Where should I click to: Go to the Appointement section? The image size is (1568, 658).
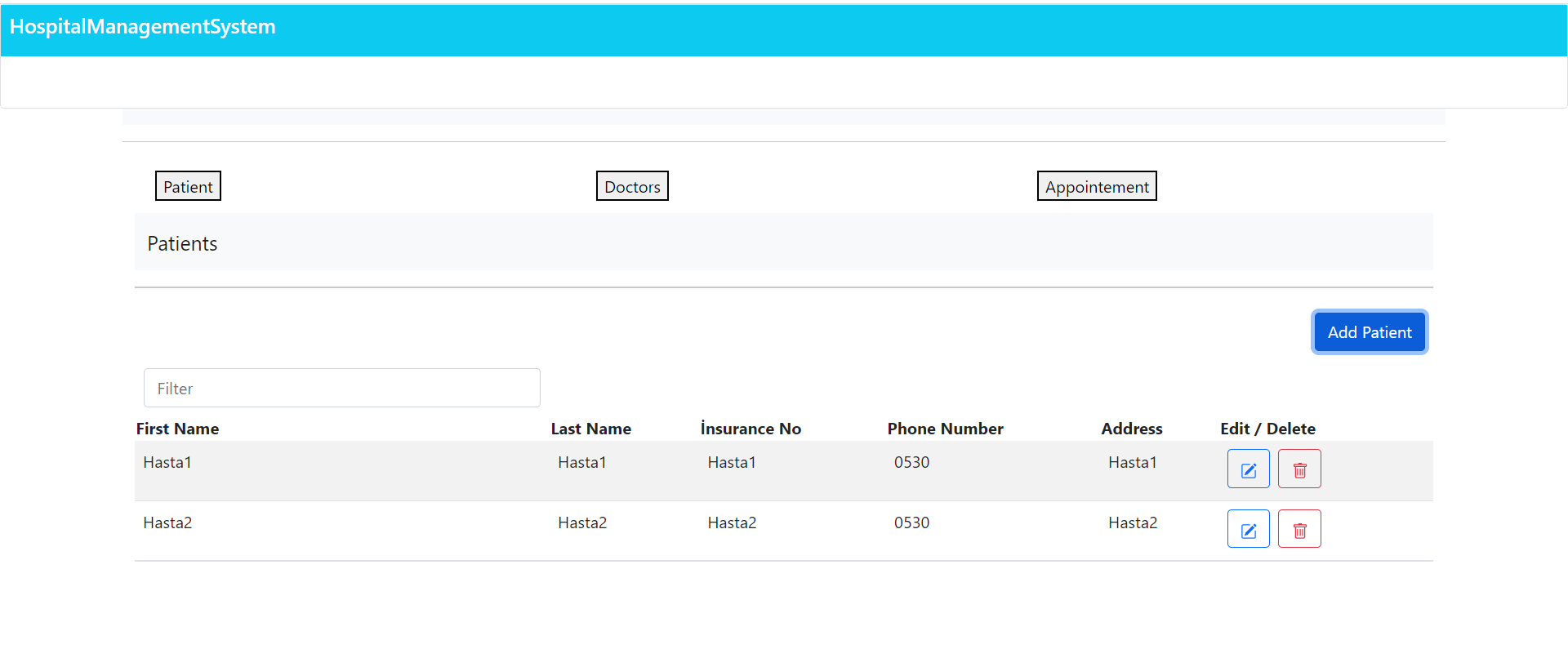click(x=1097, y=186)
